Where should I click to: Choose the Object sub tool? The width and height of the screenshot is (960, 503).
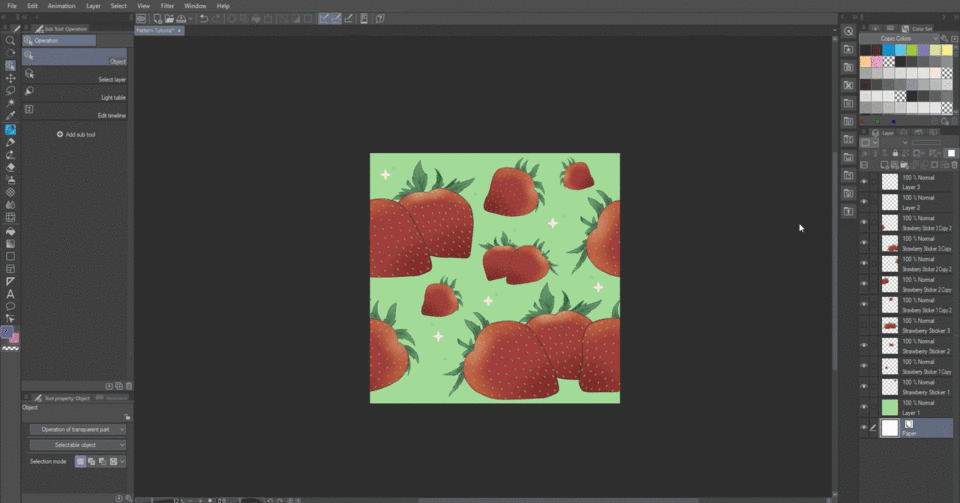click(75, 56)
